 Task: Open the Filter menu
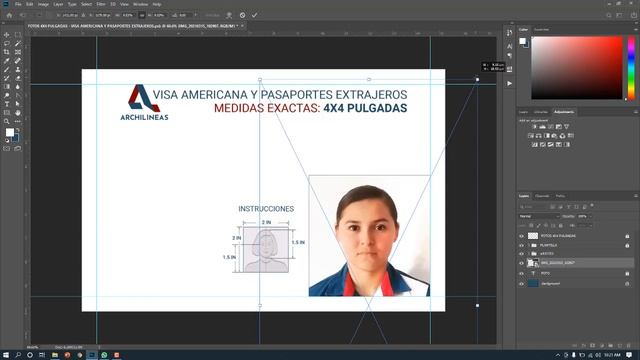(x=101, y=4)
